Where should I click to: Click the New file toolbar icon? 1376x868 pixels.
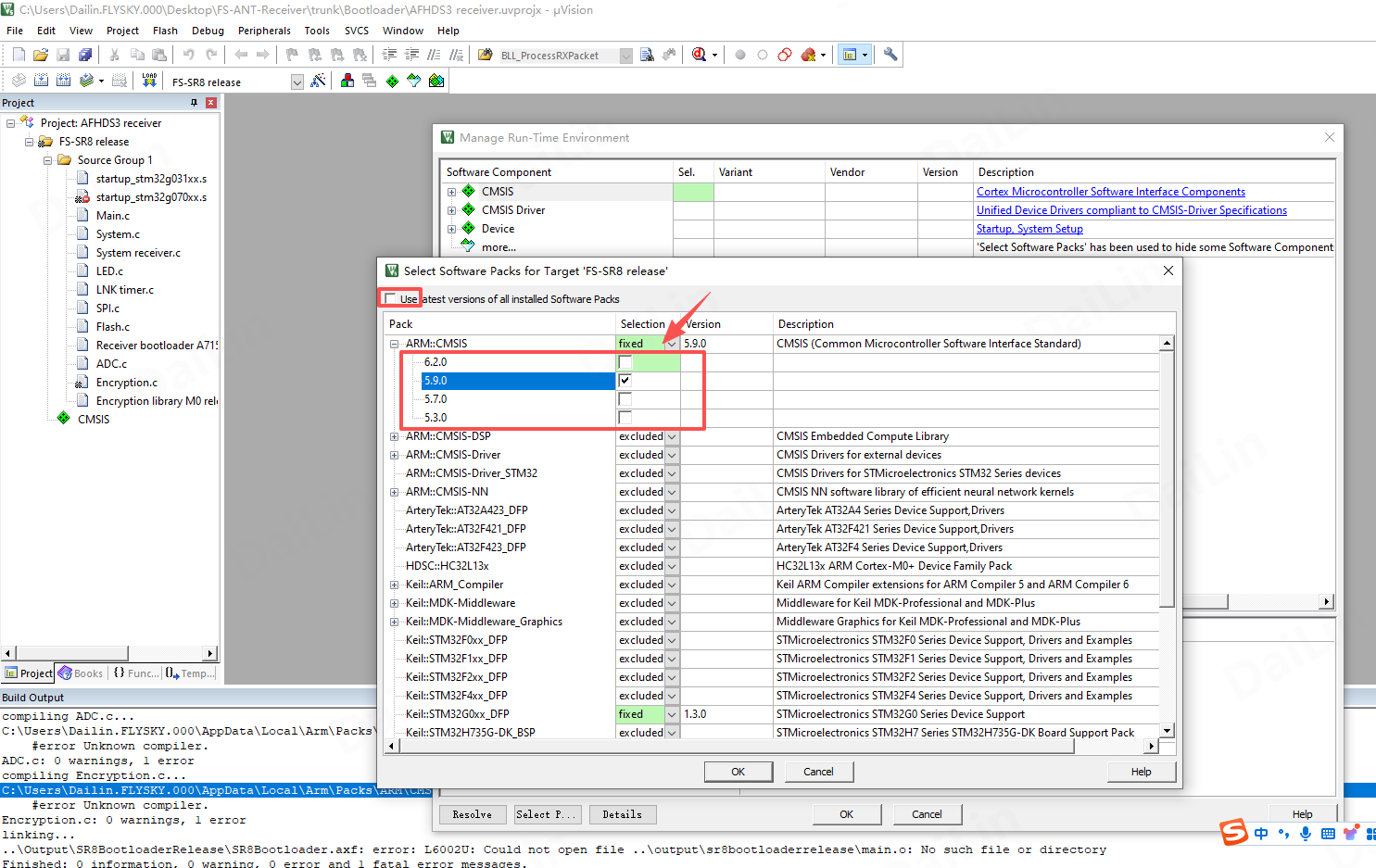click(x=19, y=55)
